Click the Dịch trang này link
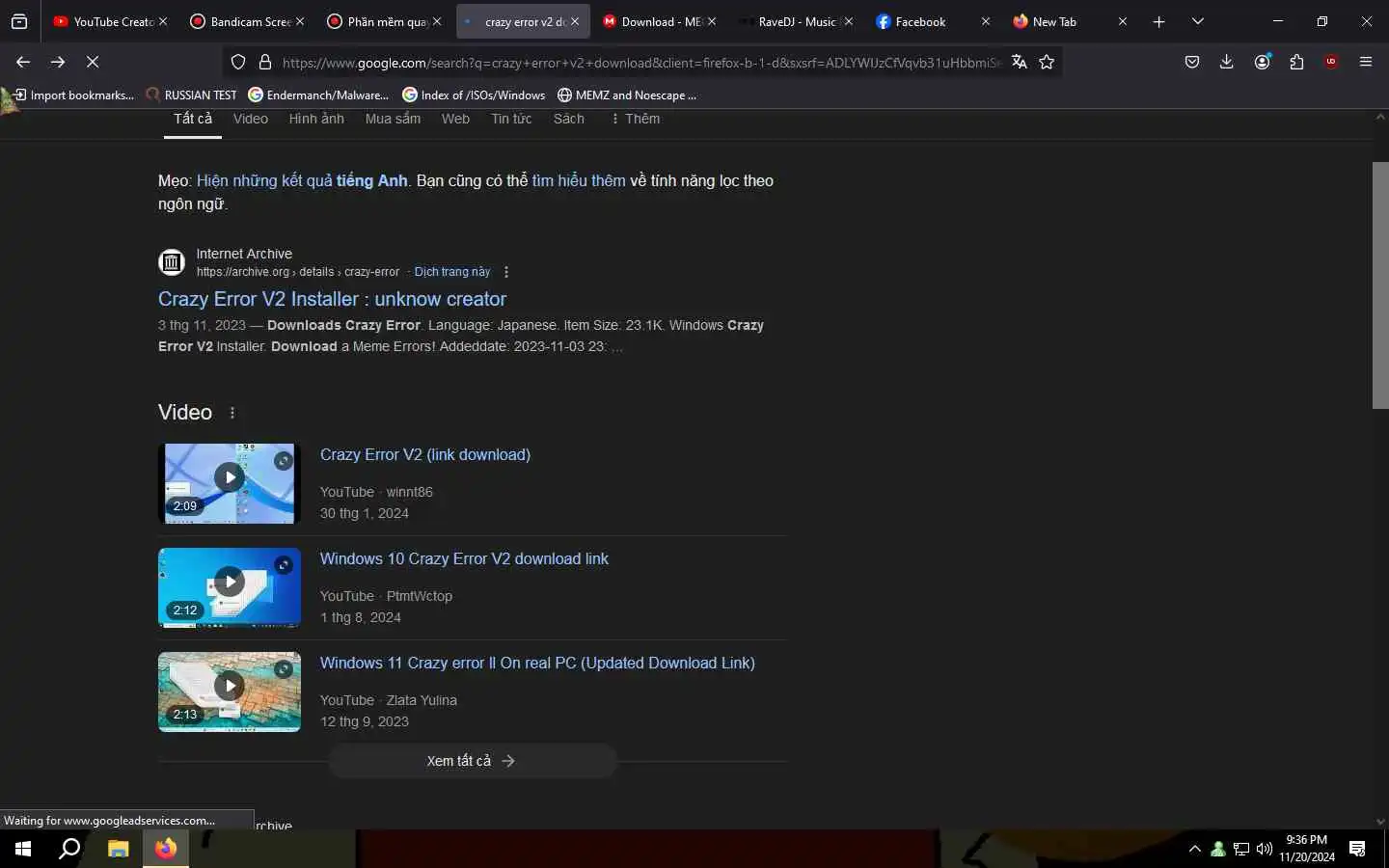 coord(452,272)
